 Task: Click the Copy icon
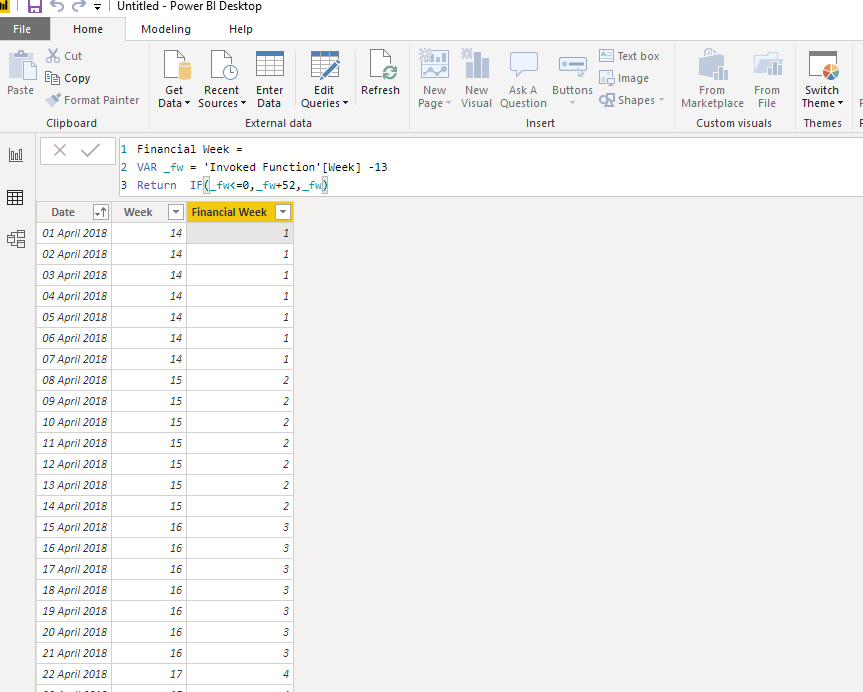coord(52,78)
